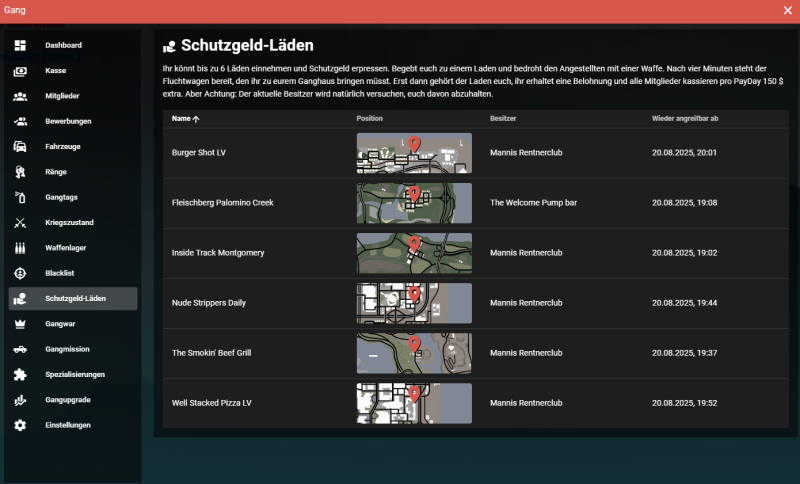Sort table by Name column header
The image size is (800, 484).
pyautogui.click(x=181, y=118)
